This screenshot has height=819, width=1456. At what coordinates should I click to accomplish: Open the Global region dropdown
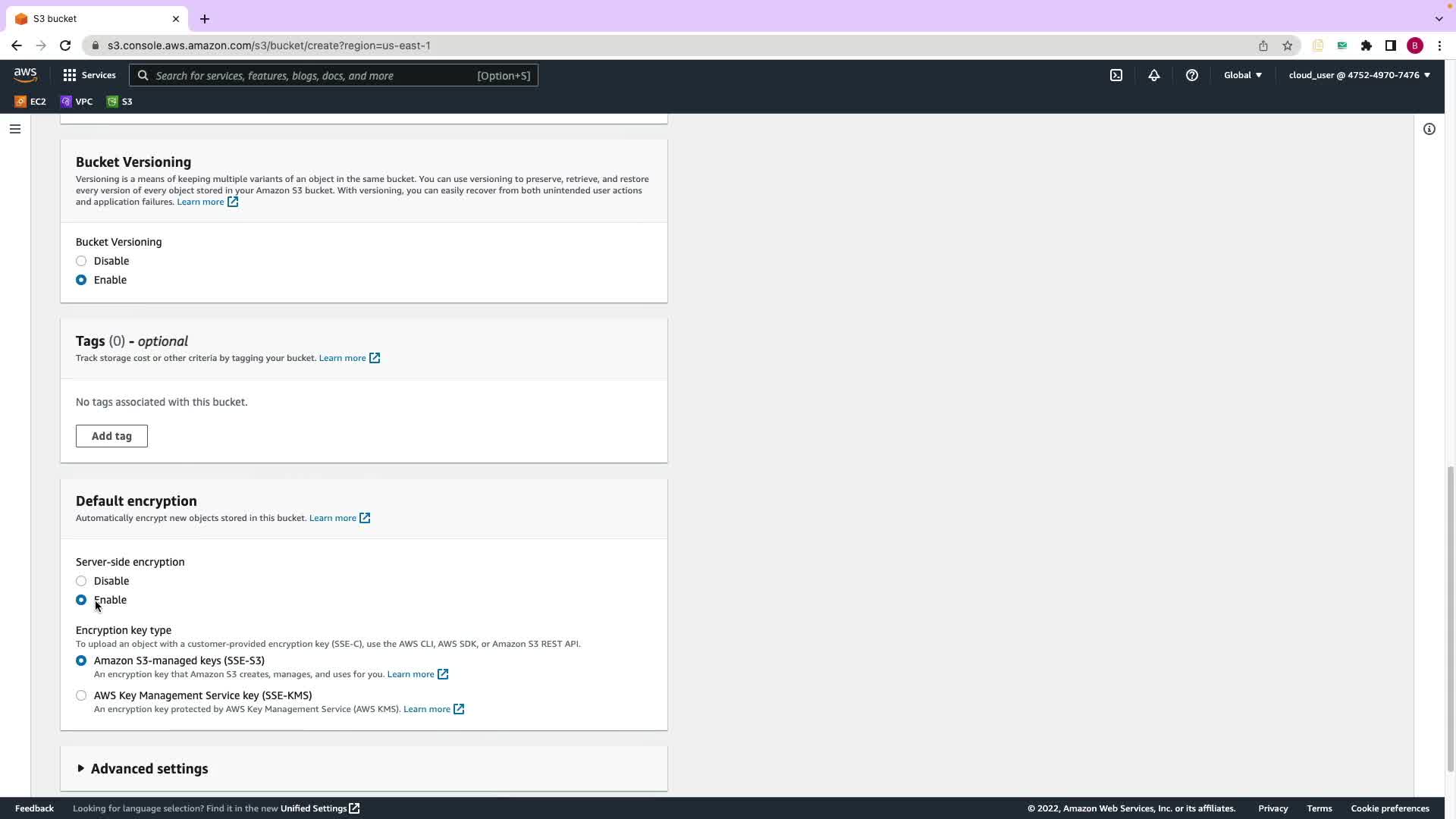click(x=1242, y=75)
